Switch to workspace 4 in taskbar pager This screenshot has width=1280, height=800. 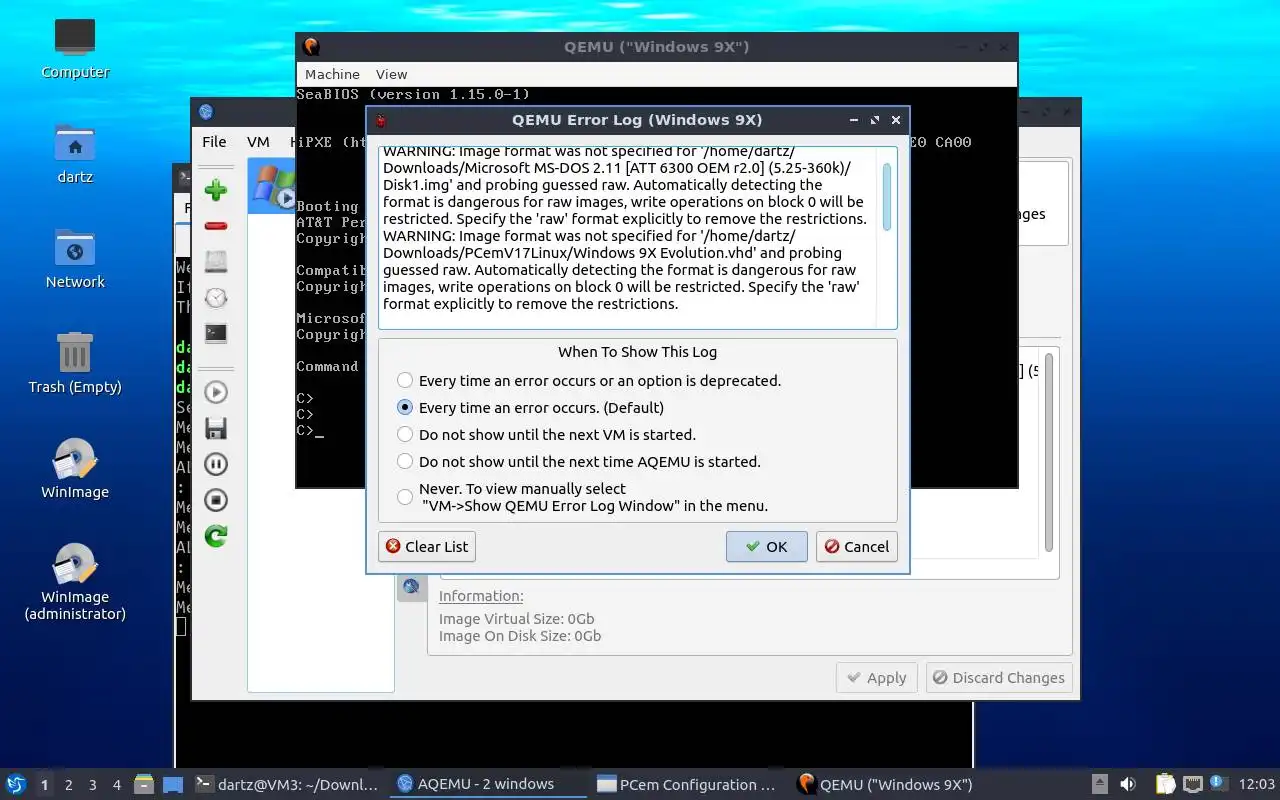pos(116,784)
